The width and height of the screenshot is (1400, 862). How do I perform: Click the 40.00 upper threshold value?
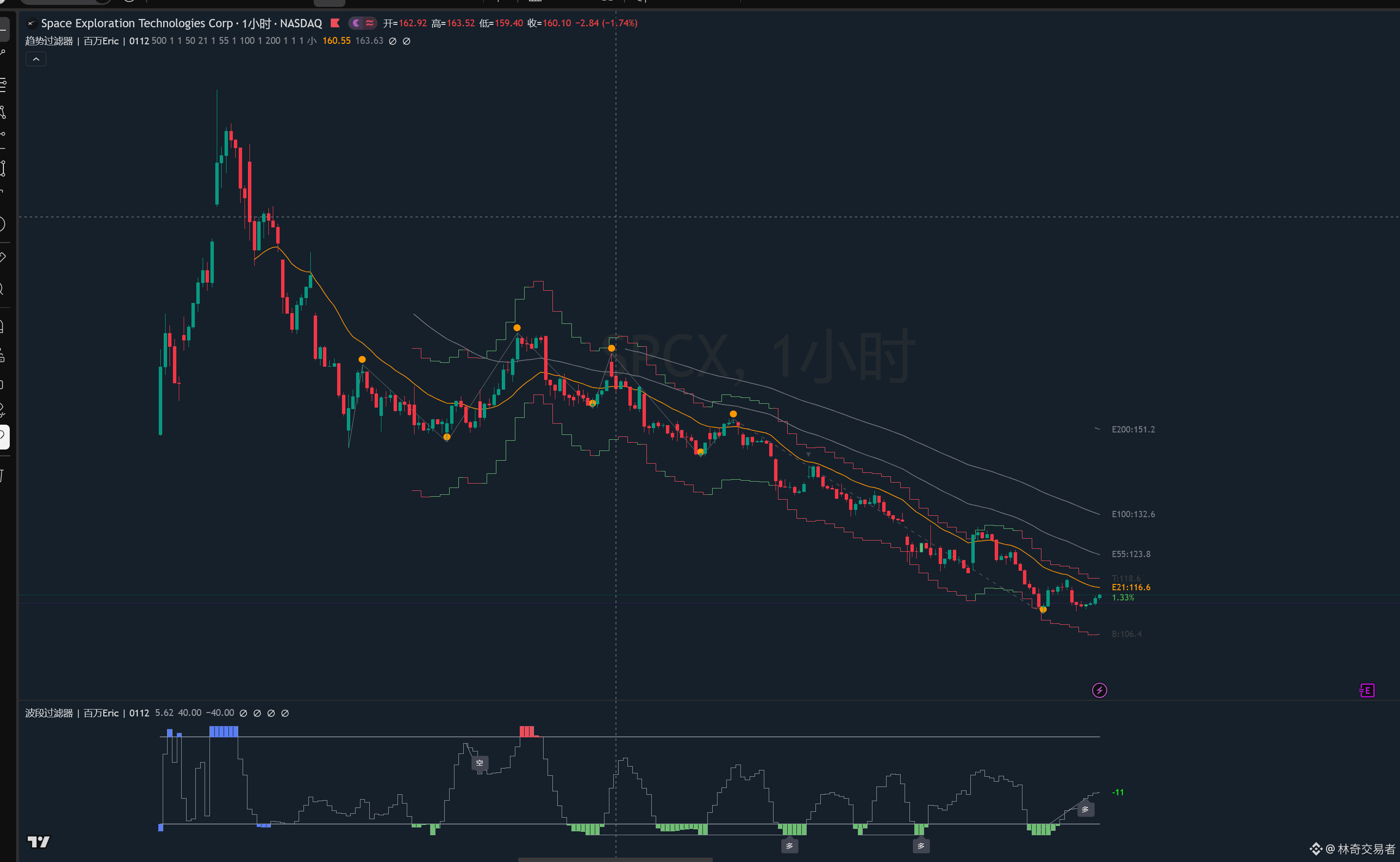[190, 713]
